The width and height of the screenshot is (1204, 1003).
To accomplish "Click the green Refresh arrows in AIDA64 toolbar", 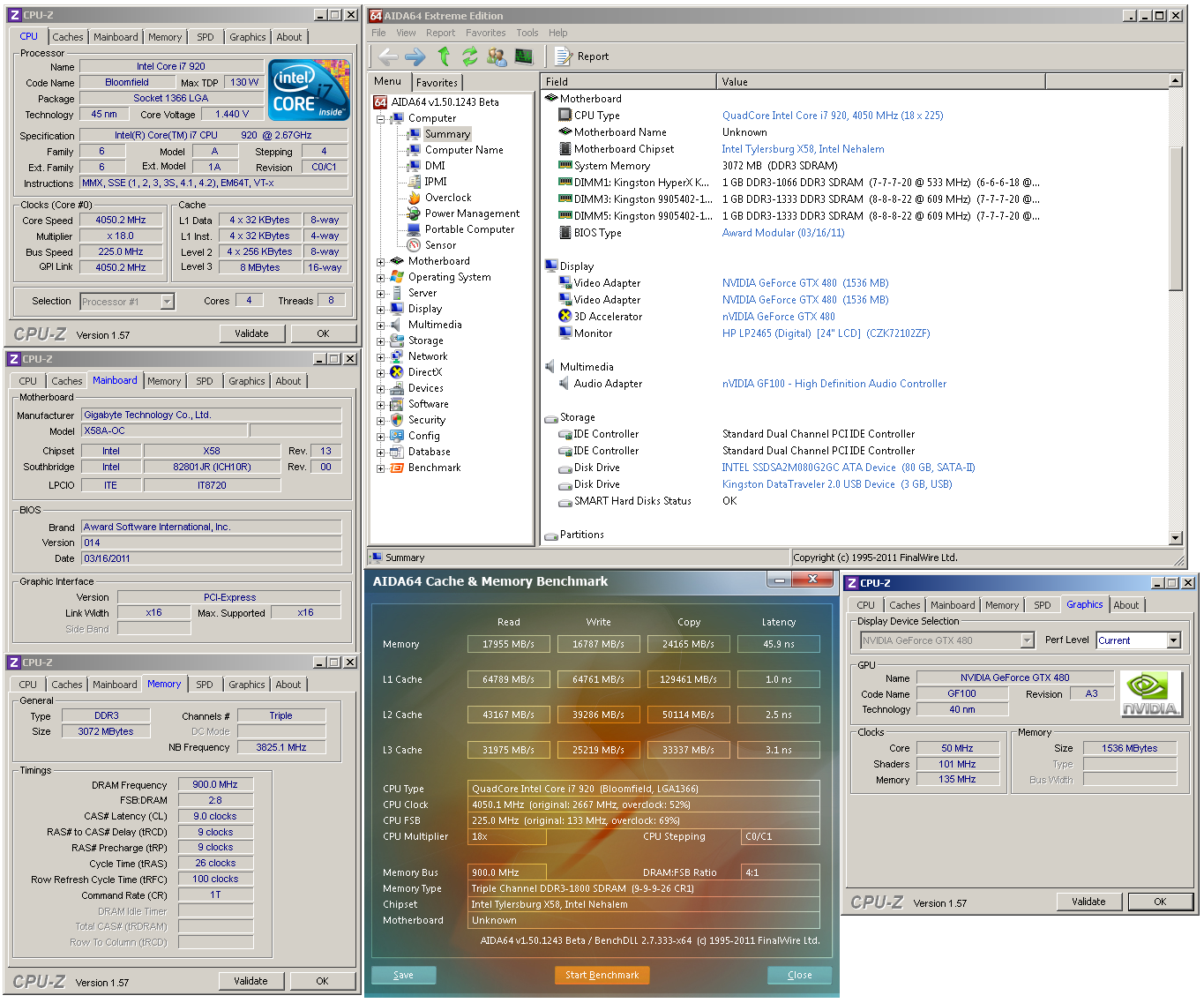I will pos(470,56).
